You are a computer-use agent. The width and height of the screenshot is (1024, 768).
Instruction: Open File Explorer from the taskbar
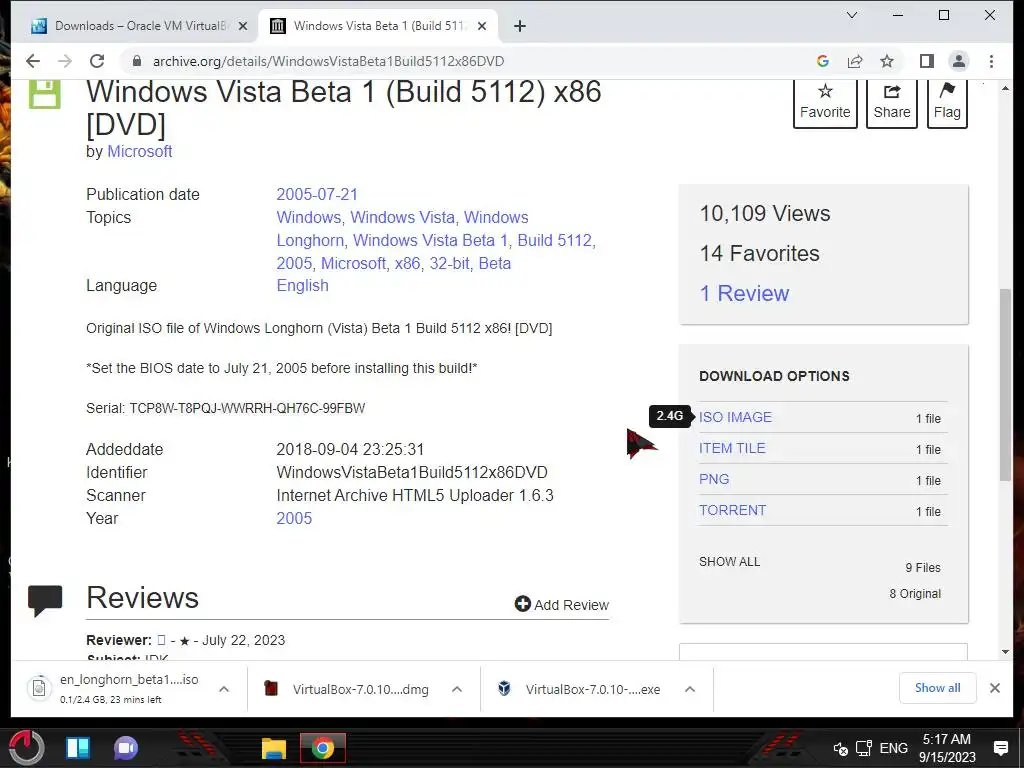point(274,748)
